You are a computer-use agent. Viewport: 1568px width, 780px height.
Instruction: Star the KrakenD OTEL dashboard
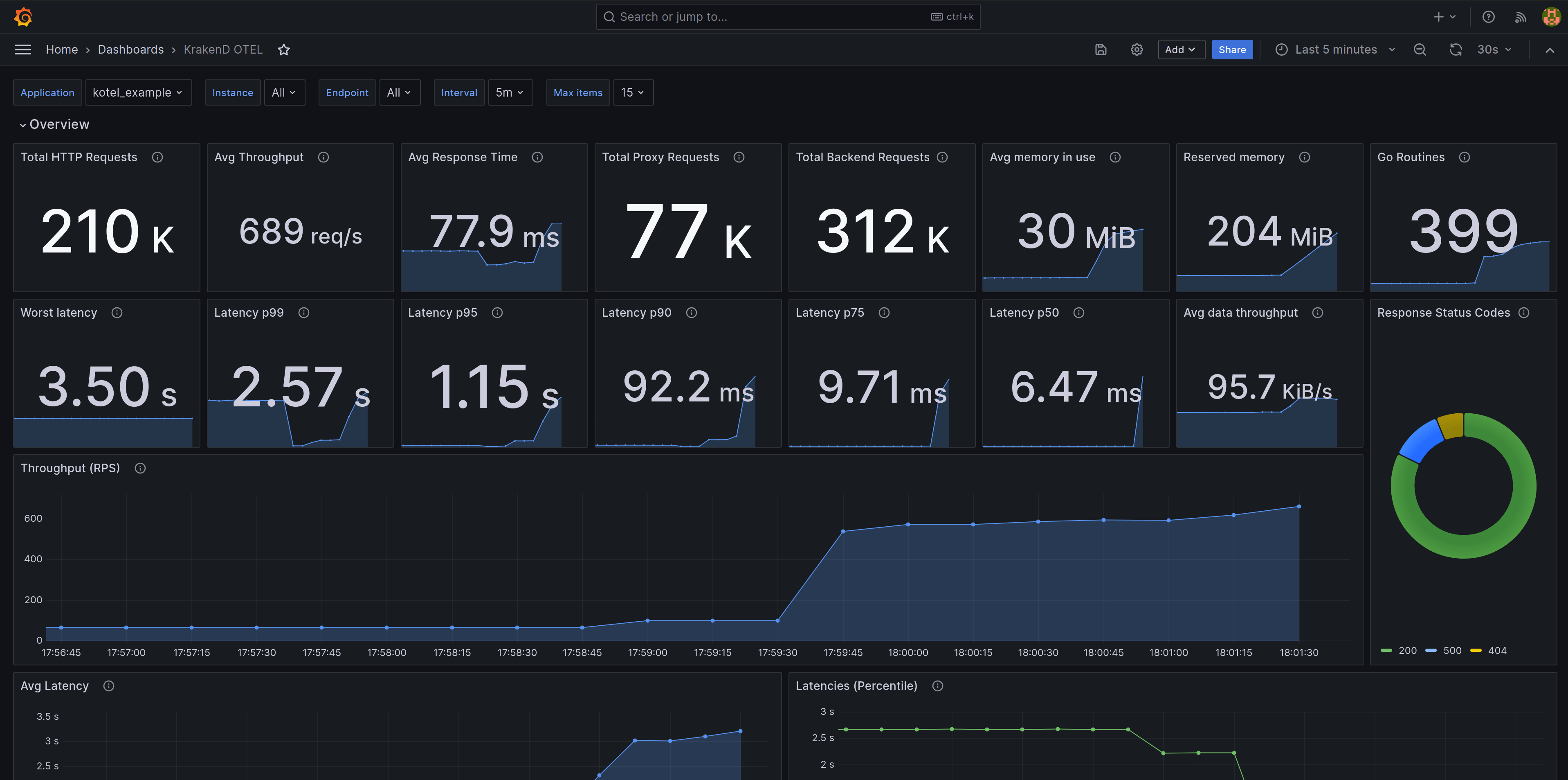coord(284,50)
